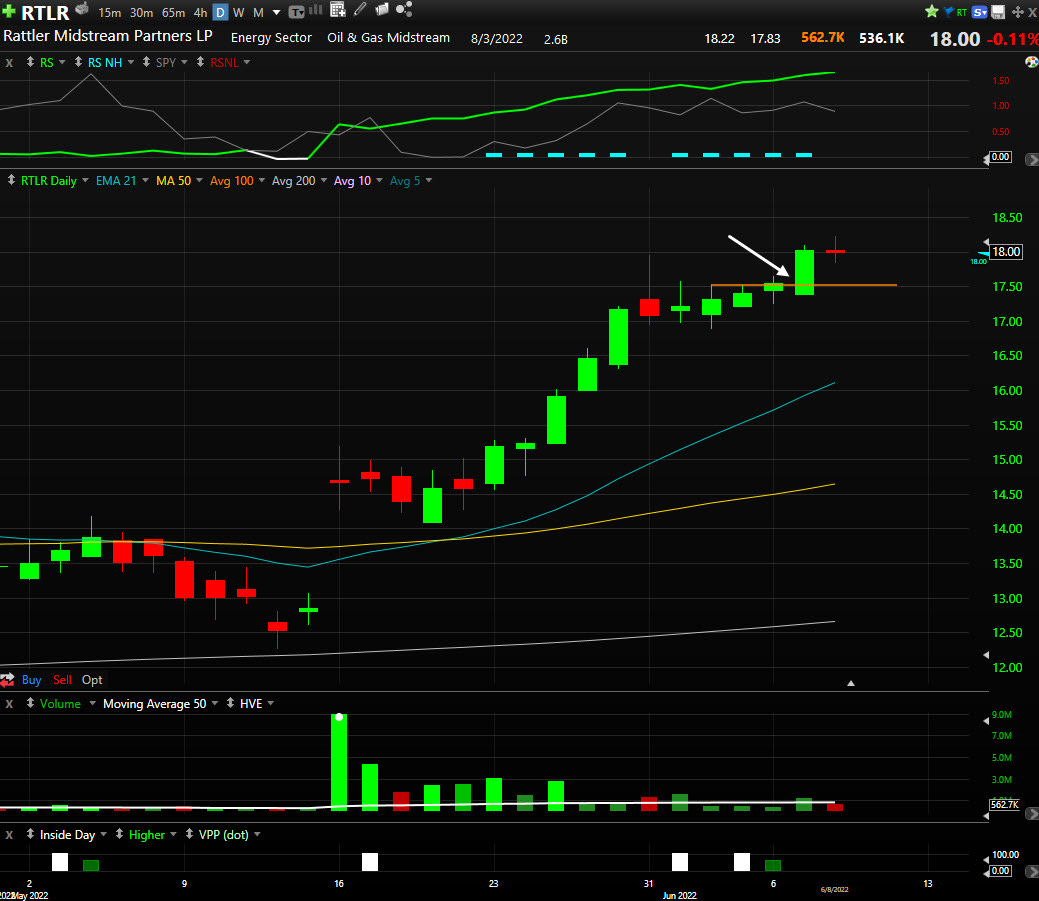Open the color wheel palette icon
Screen dimensions: 1039x901
coord(1031,62)
